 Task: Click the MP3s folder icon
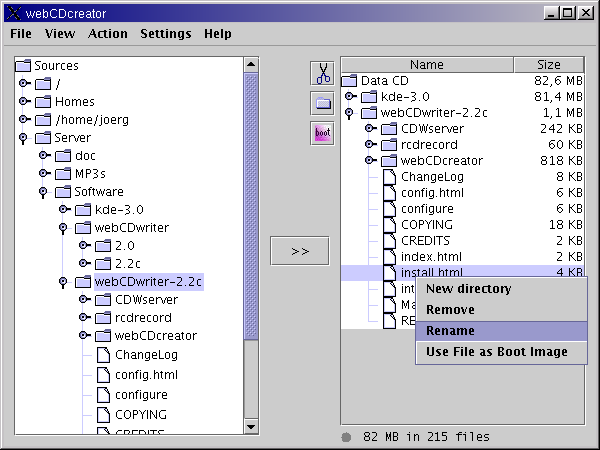click(63, 174)
